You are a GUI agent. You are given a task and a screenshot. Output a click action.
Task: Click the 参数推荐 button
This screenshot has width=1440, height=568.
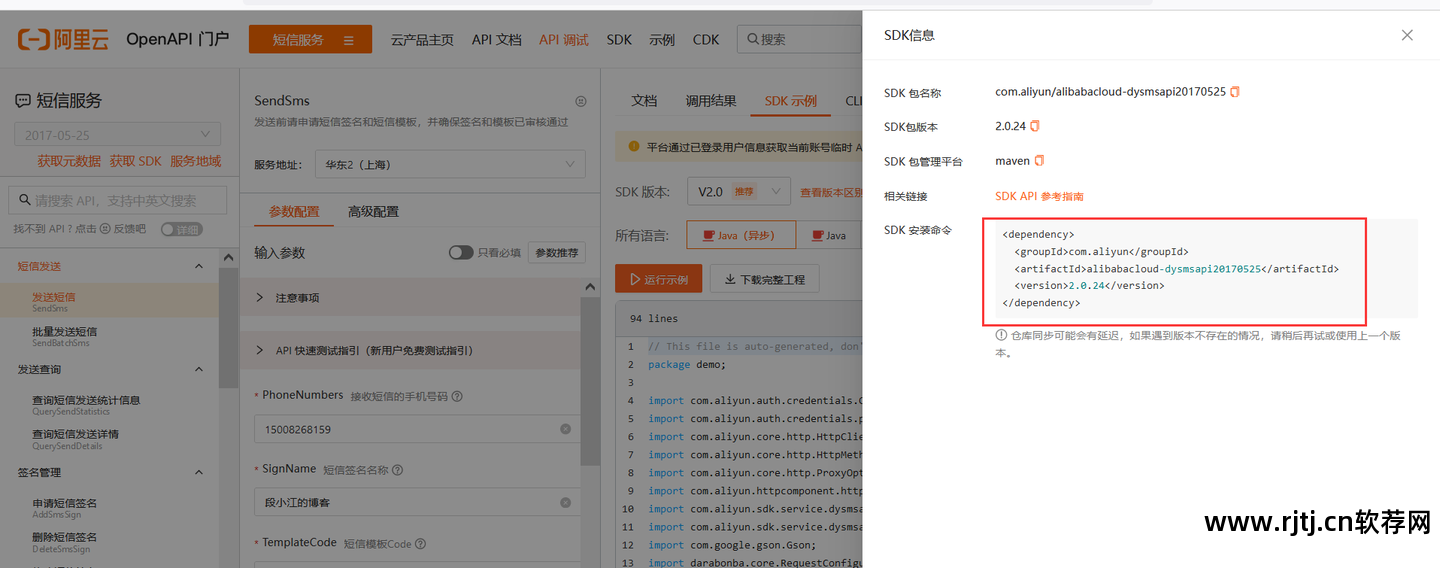pyautogui.click(x=557, y=253)
